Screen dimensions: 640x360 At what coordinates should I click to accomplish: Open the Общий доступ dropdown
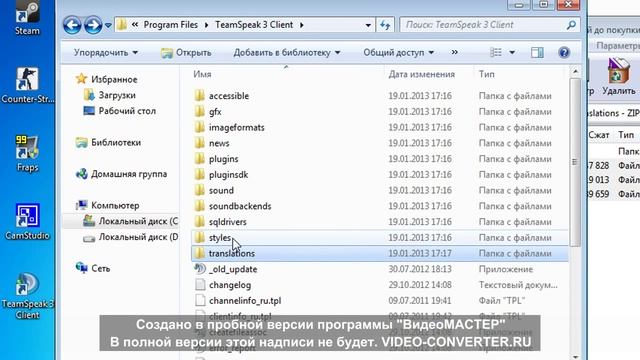(398, 53)
